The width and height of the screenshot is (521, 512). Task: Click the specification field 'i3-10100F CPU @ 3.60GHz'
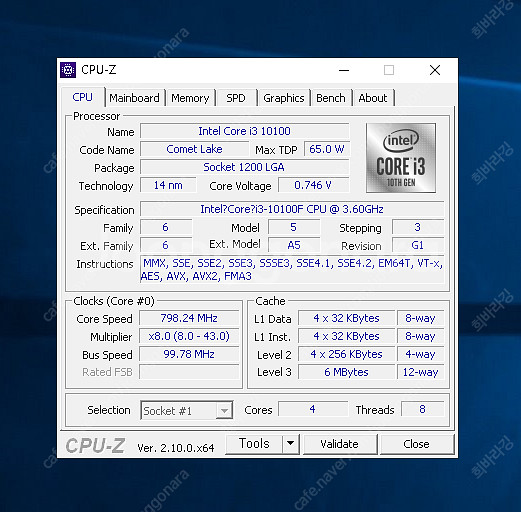292,209
